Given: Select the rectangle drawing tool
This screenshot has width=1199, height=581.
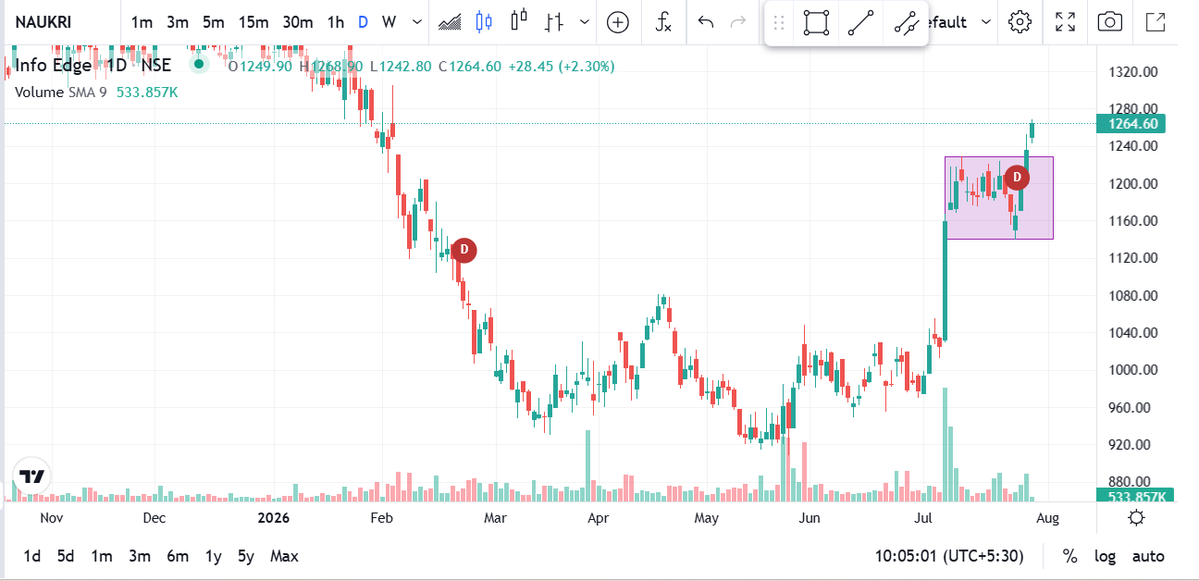Looking at the screenshot, I should [x=817, y=23].
